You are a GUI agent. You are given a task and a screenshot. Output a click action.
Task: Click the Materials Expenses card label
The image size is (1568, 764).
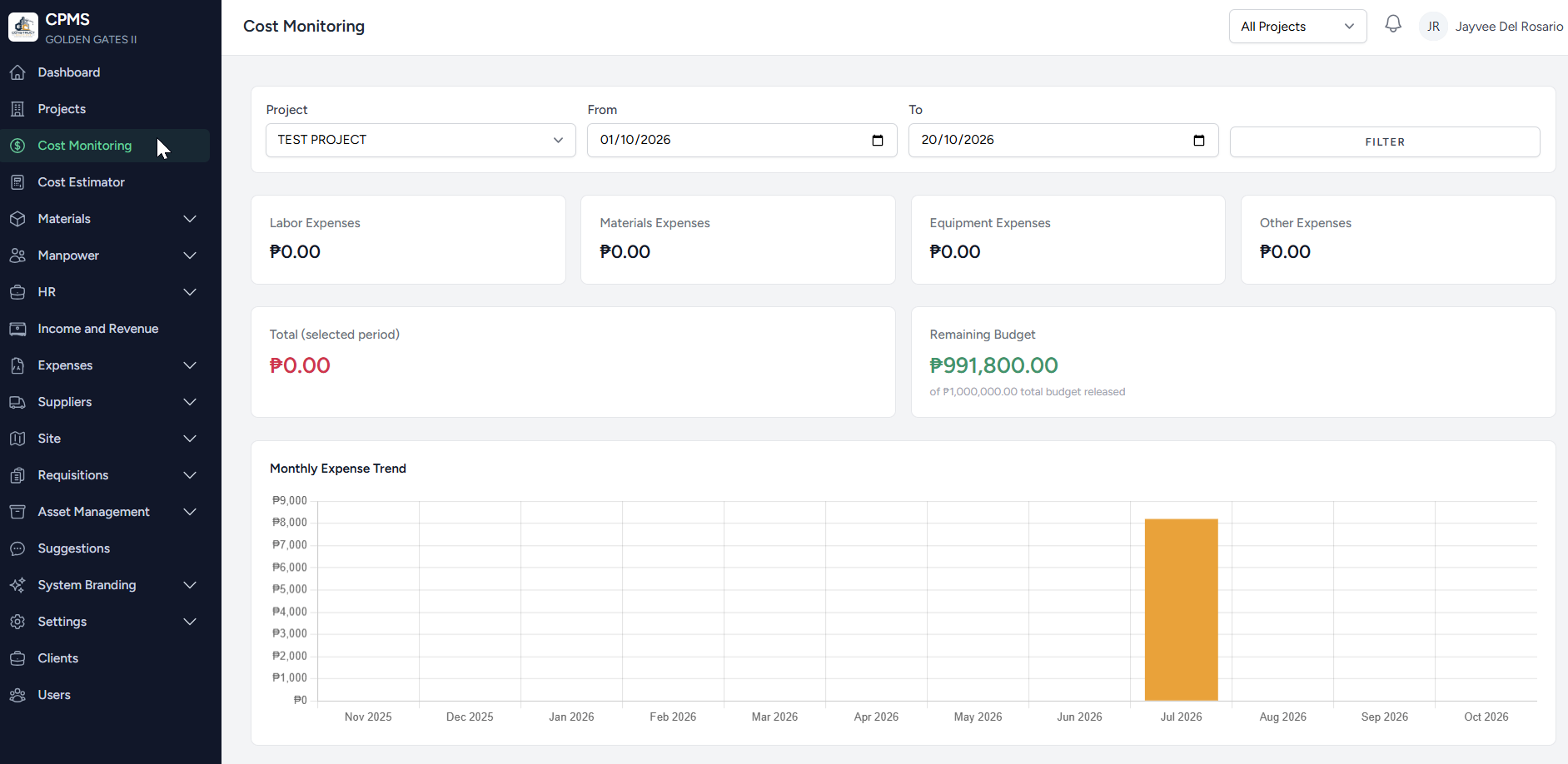[655, 223]
